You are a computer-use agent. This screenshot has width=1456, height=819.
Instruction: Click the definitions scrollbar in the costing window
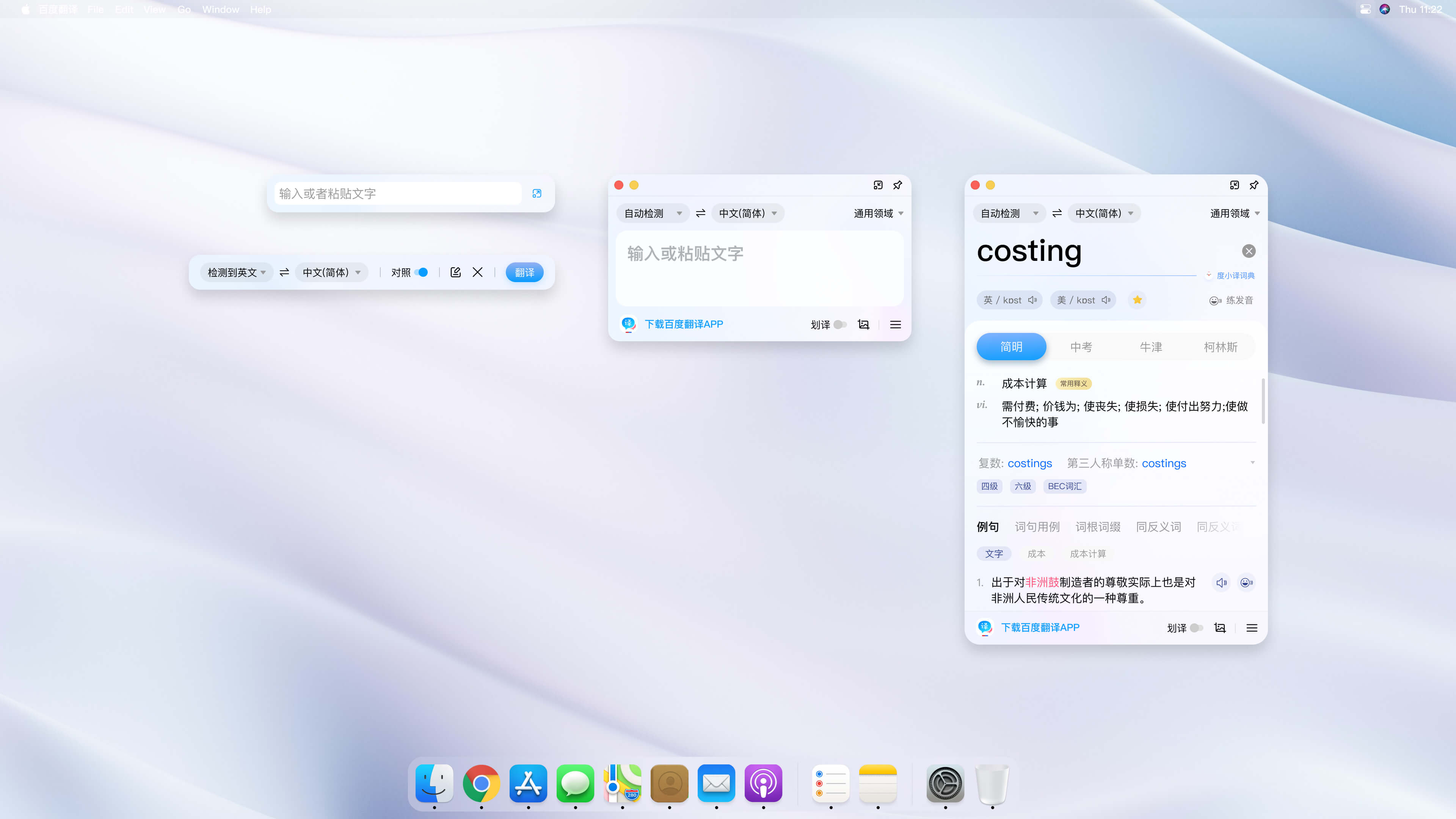click(x=1263, y=401)
